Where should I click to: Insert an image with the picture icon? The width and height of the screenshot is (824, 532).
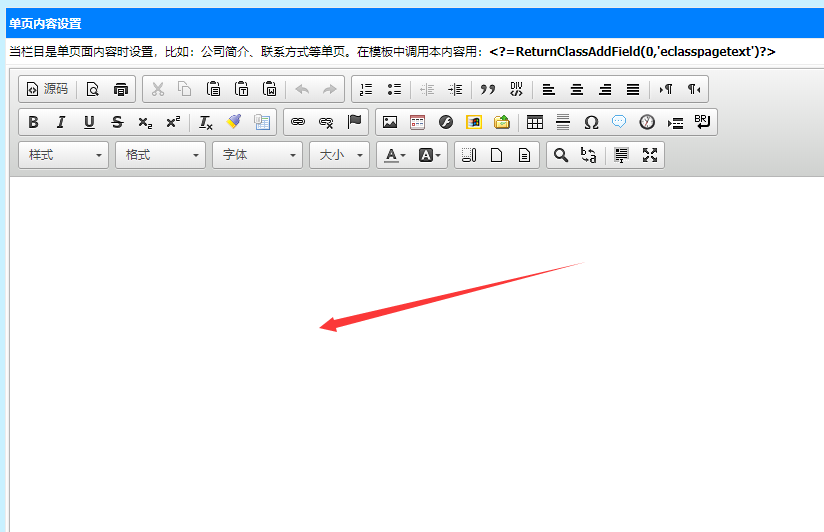pyautogui.click(x=390, y=122)
